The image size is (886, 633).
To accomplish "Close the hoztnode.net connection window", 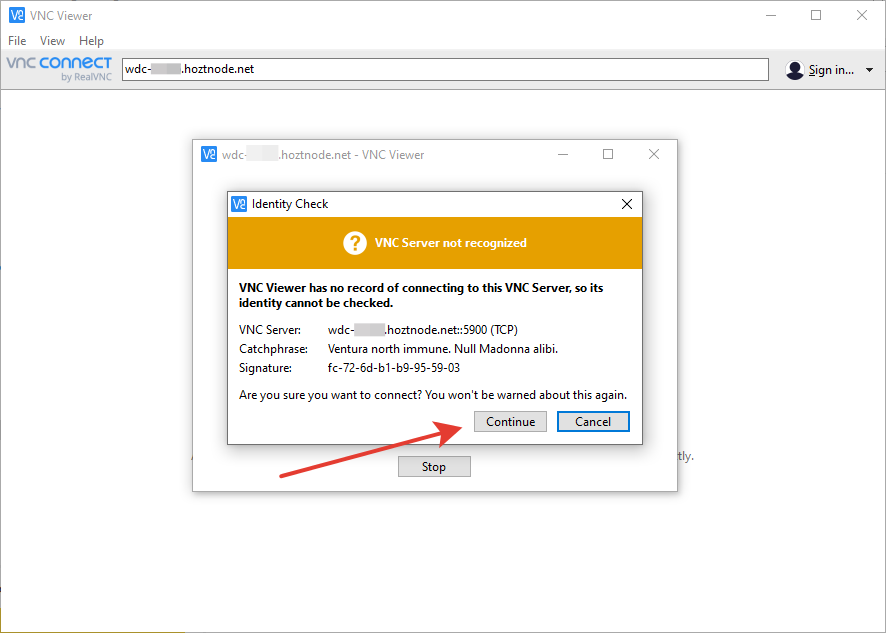I will [654, 154].
